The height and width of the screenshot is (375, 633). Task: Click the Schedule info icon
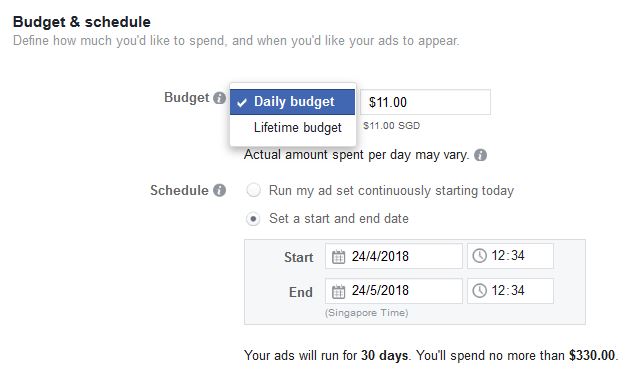[219, 190]
